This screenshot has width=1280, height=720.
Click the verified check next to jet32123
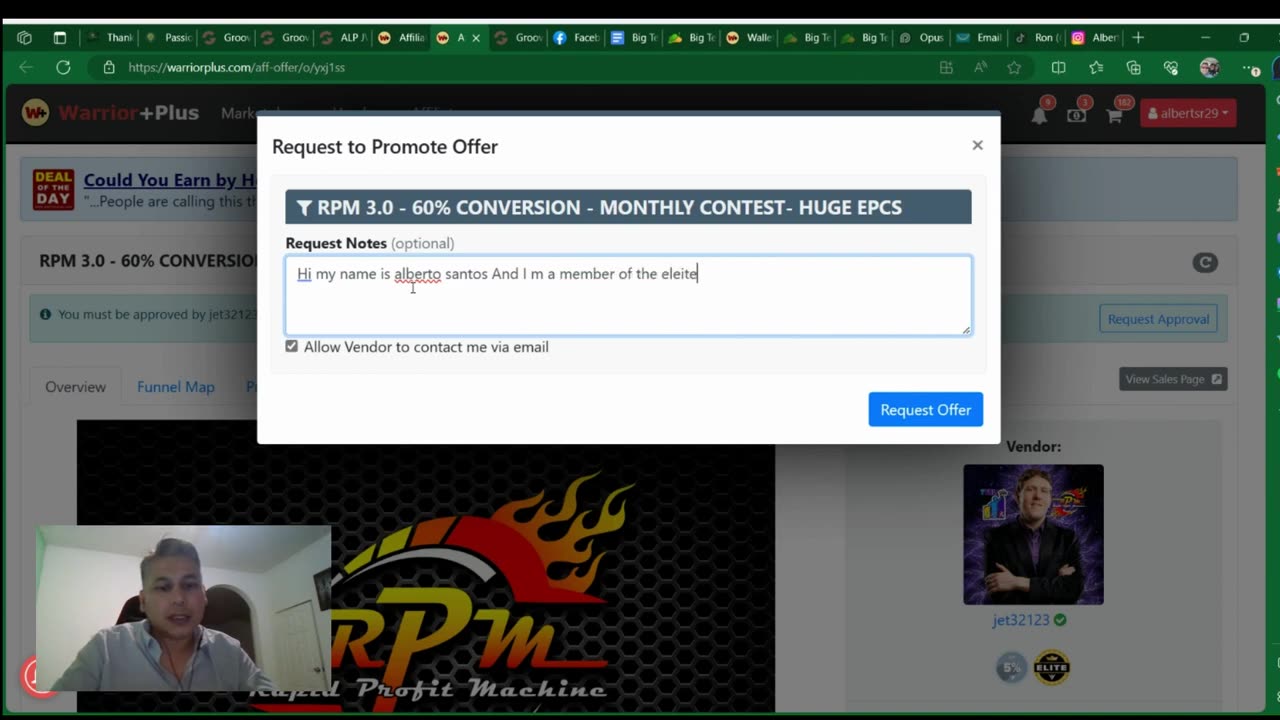click(1060, 620)
